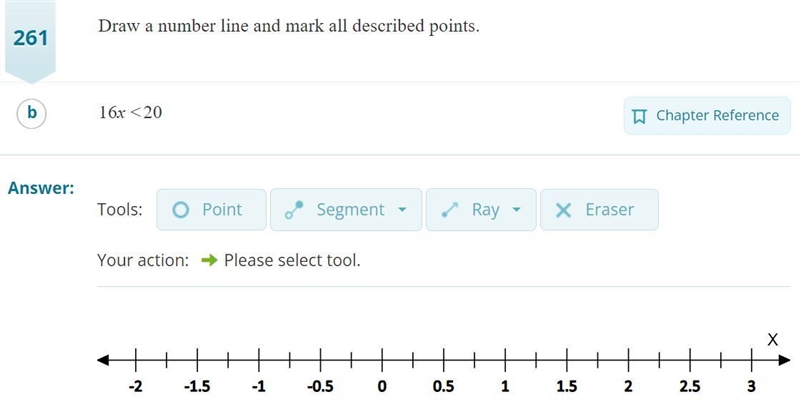Click the Ray tool arrow icon
The height and width of the screenshot is (409, 800).
click(x=449, y=210)
